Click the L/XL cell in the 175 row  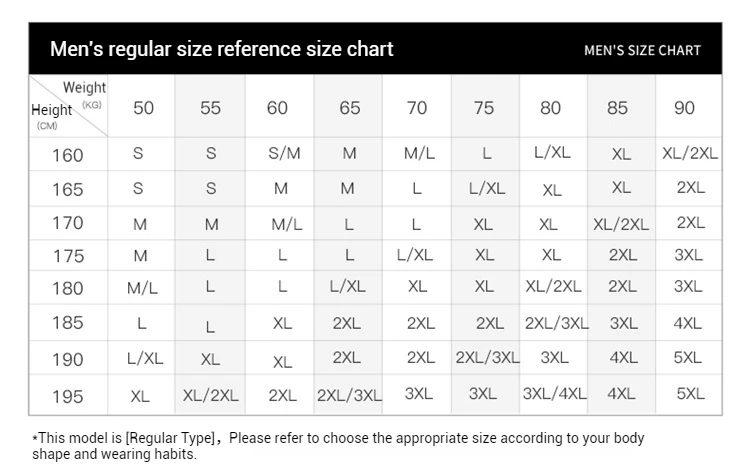(x=415, y=255)
